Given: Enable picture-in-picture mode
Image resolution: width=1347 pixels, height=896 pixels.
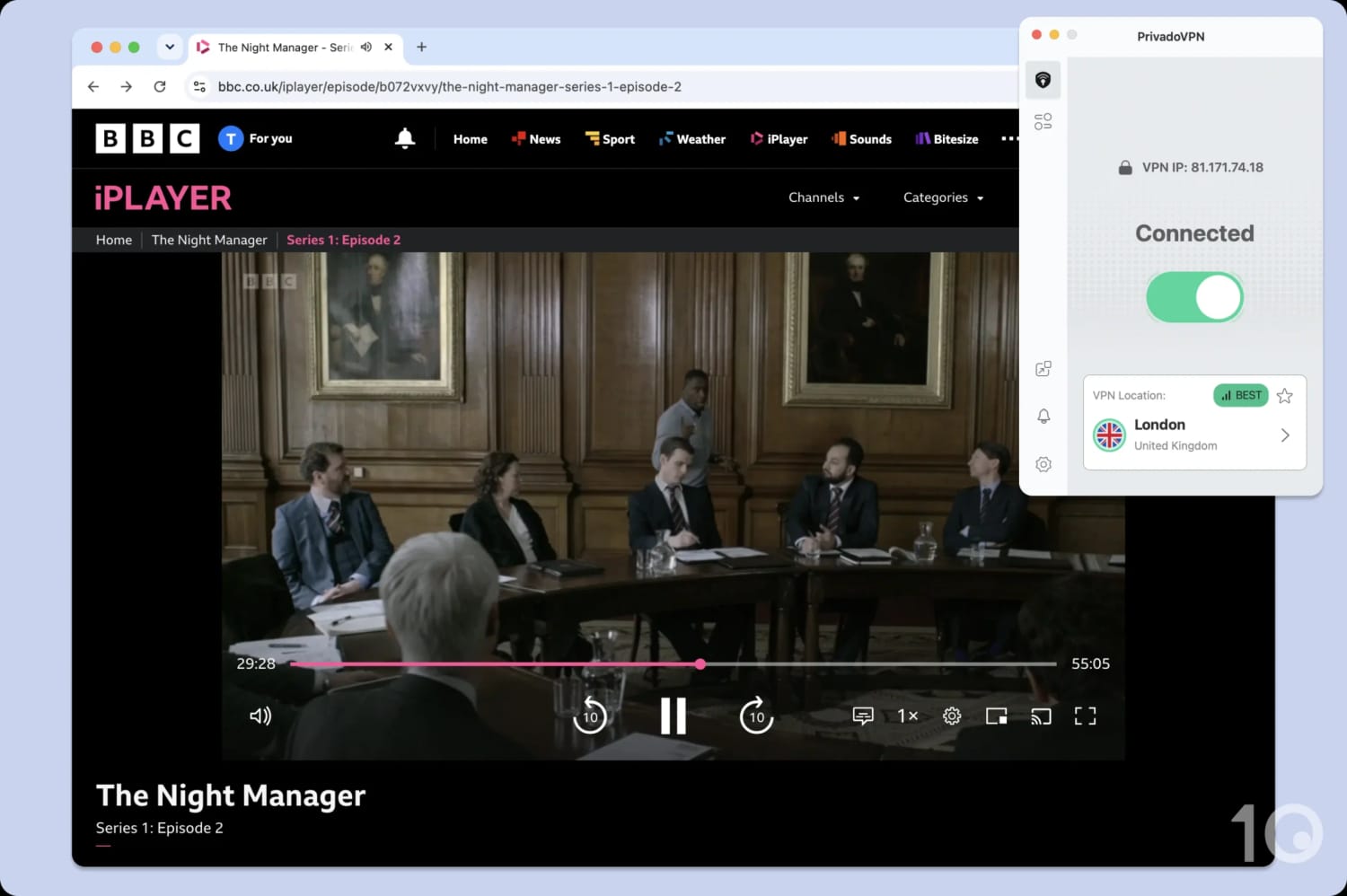Looking at the screenshot, I should 996,716.
